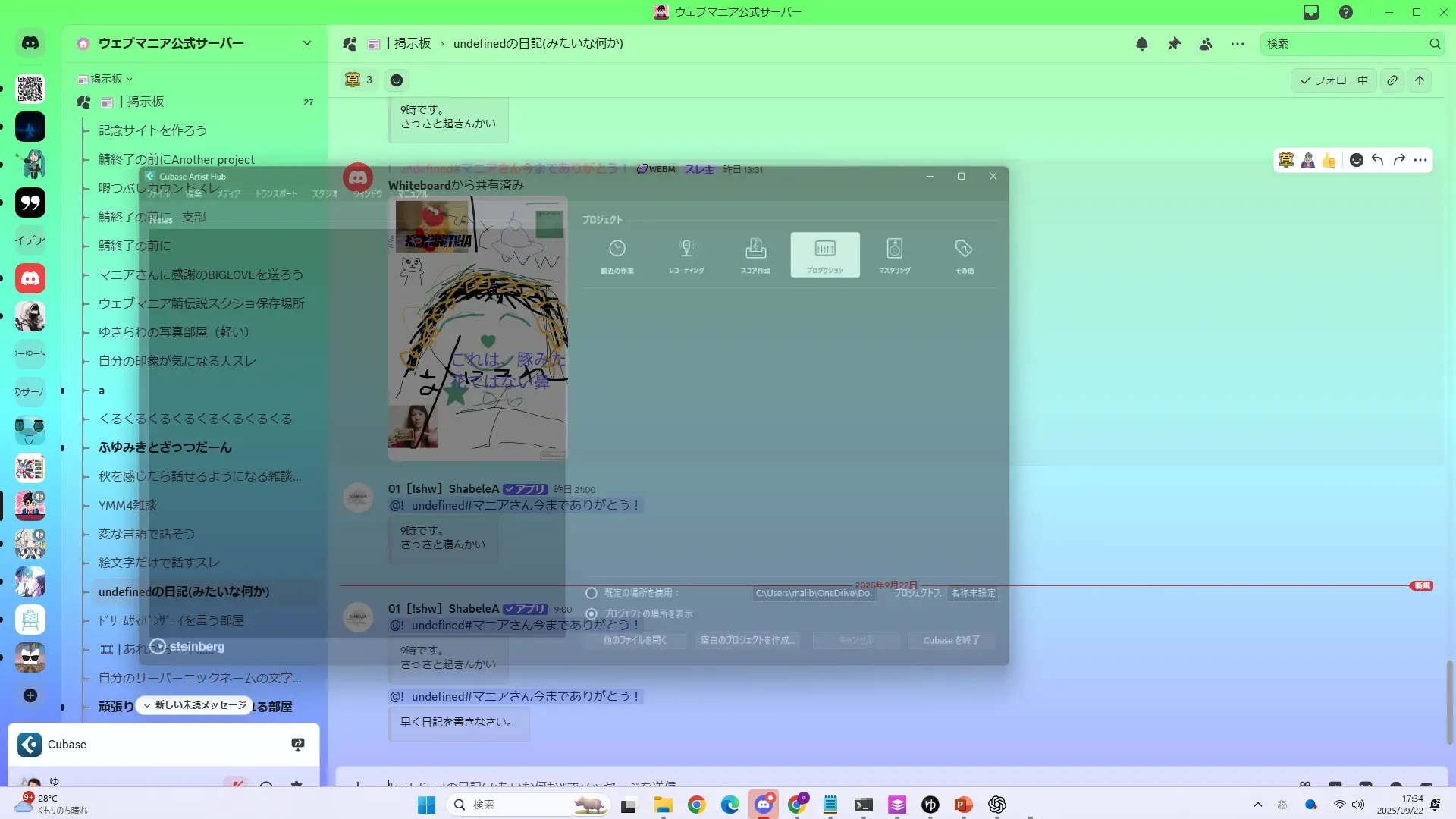Click the プロダクション mixer category tile
1456x819 pixels.
825,254
